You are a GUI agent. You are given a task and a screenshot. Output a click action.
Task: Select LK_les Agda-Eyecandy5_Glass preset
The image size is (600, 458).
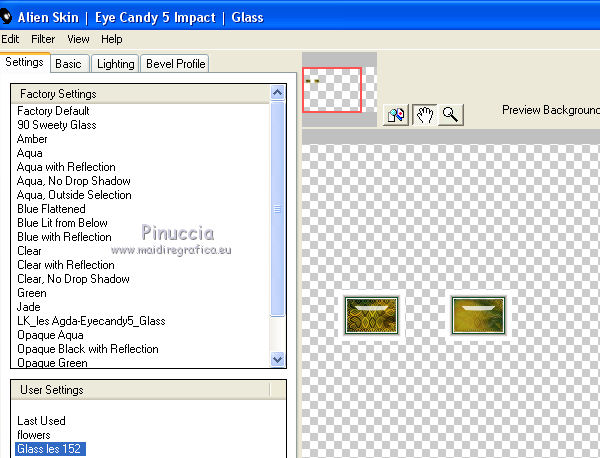coord(91,321)
